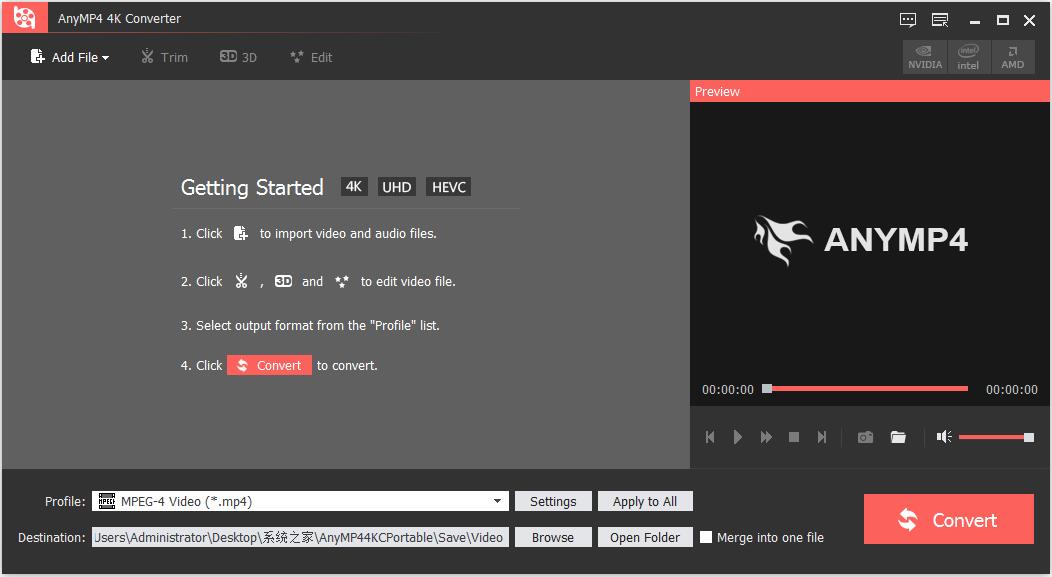Toggle AMD acceleration icon
Screen dimensions: 1052x577
point(1012,57)
